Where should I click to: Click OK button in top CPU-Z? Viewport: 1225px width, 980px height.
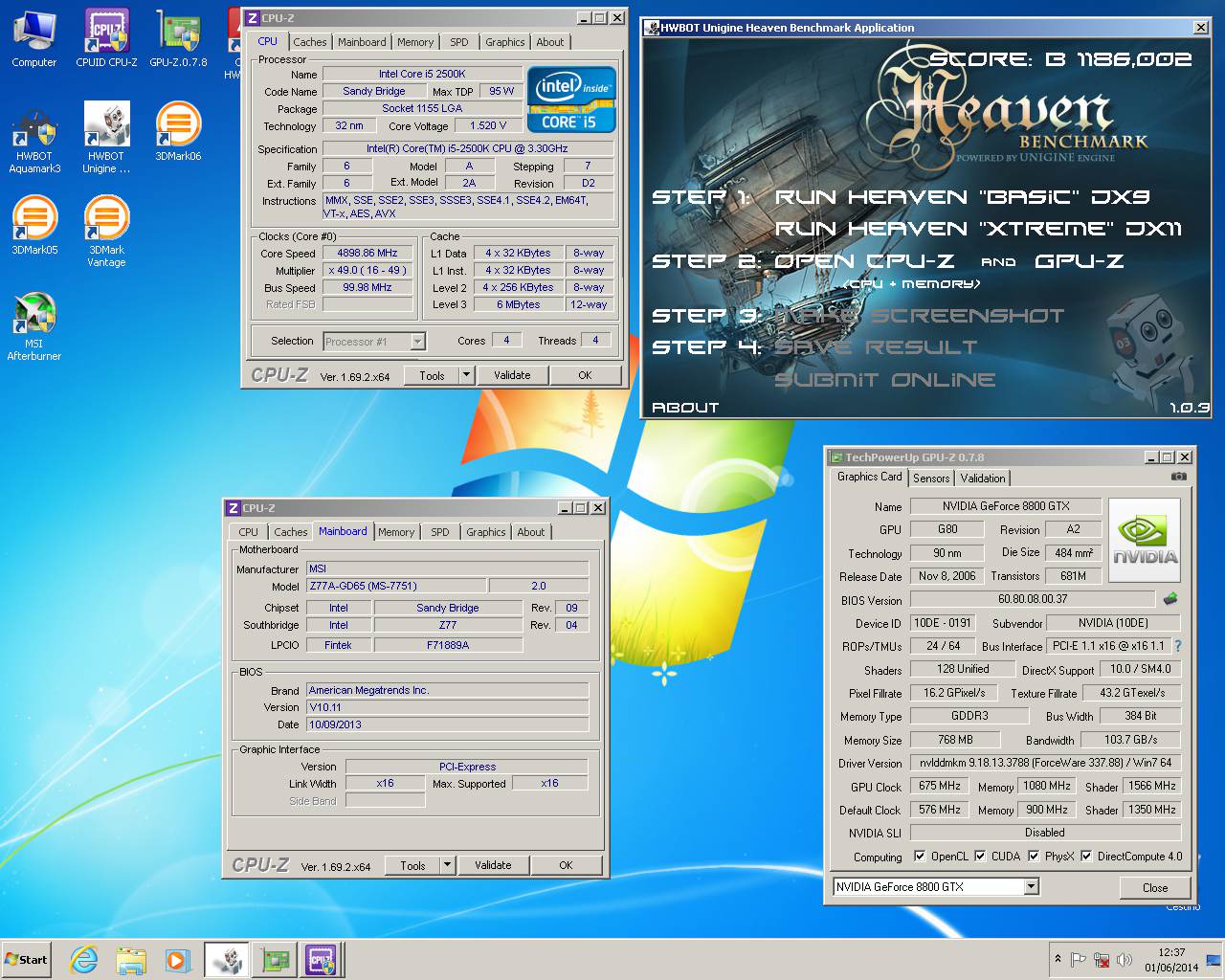pyautogui.click(x=585, y=375)
